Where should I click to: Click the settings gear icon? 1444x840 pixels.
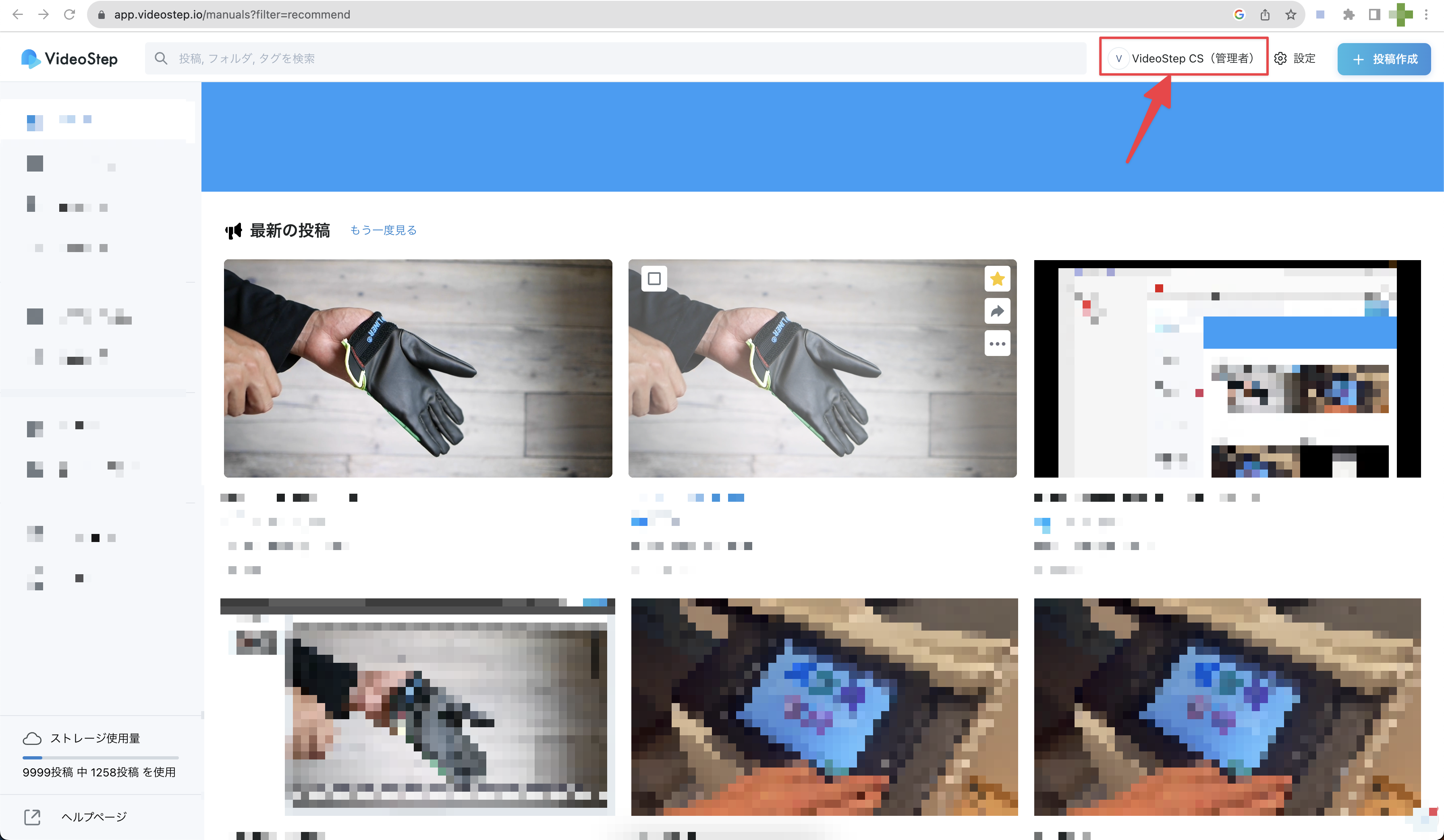(x=1280, y=58)
